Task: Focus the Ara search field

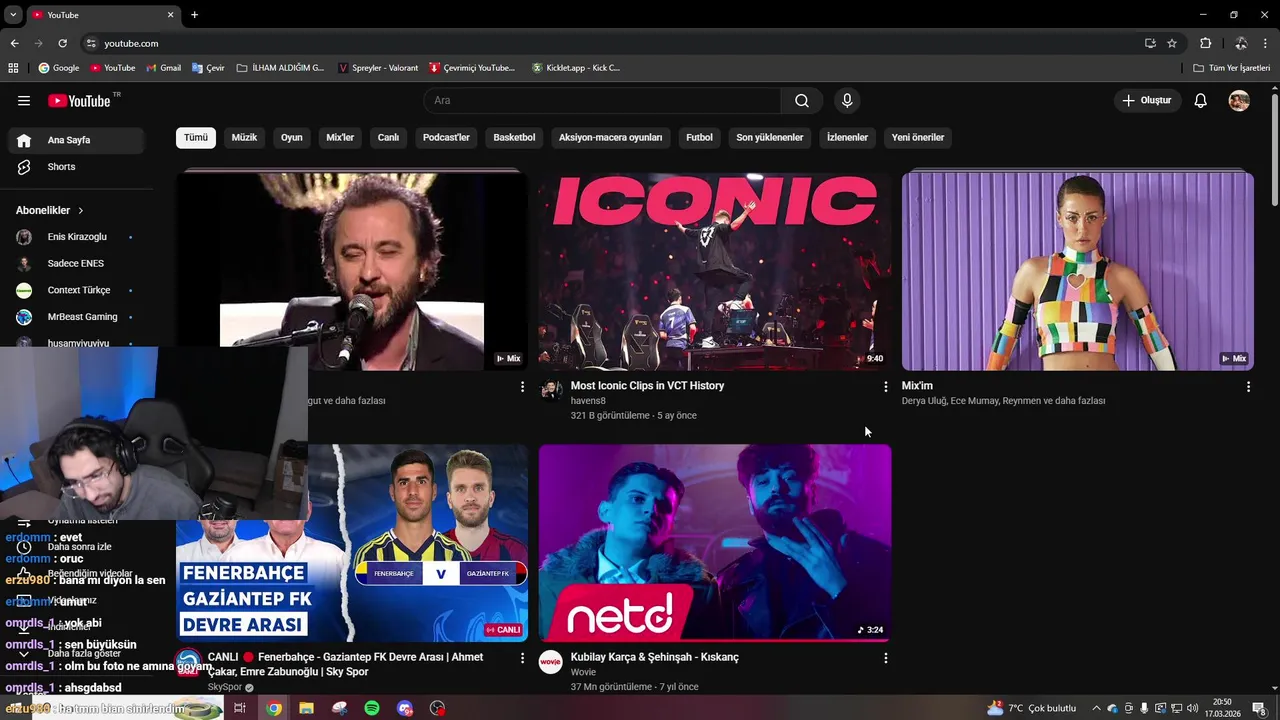Action: pos(602,100)
